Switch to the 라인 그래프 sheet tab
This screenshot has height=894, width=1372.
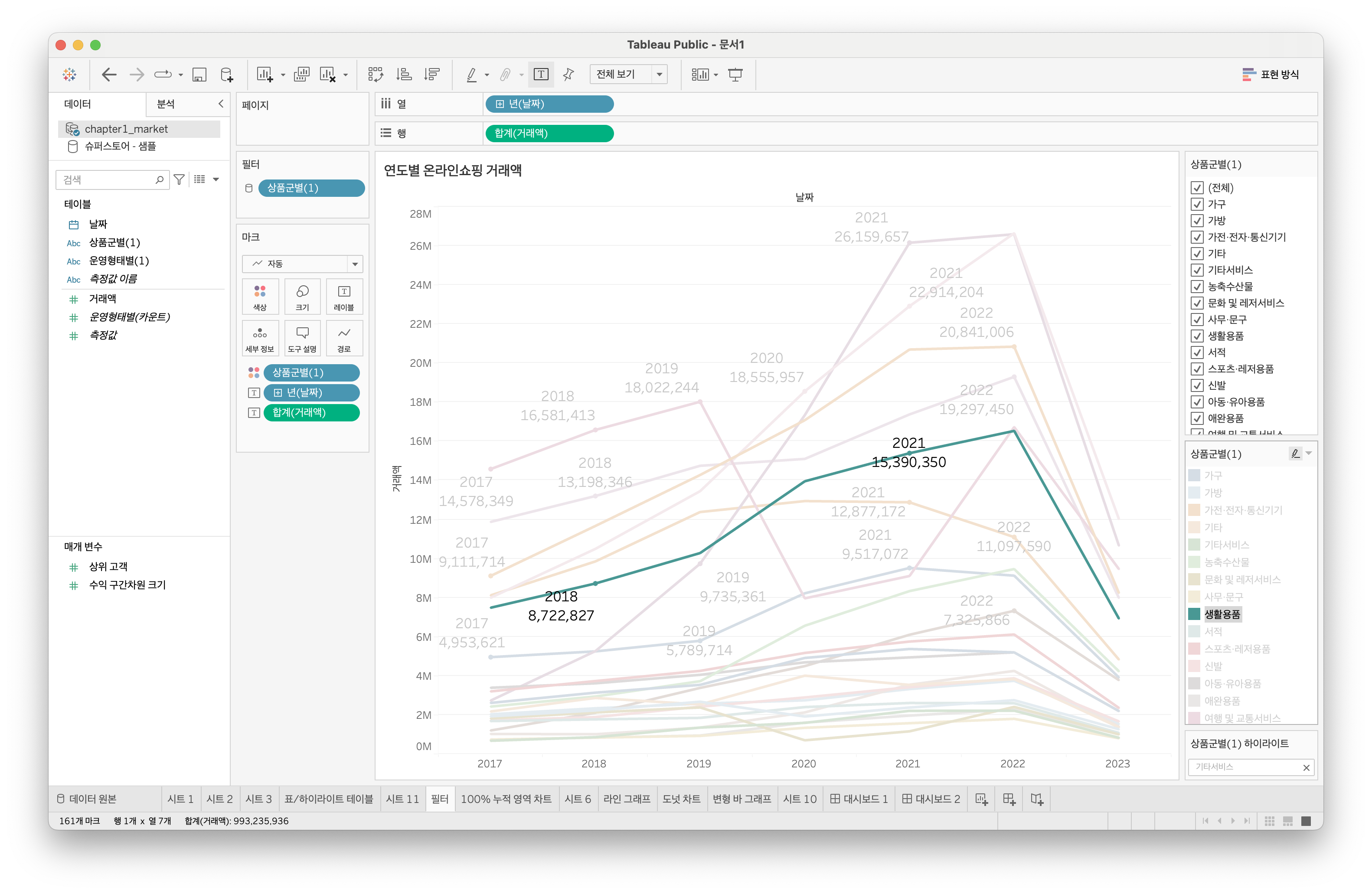click(x=627, y=799)
